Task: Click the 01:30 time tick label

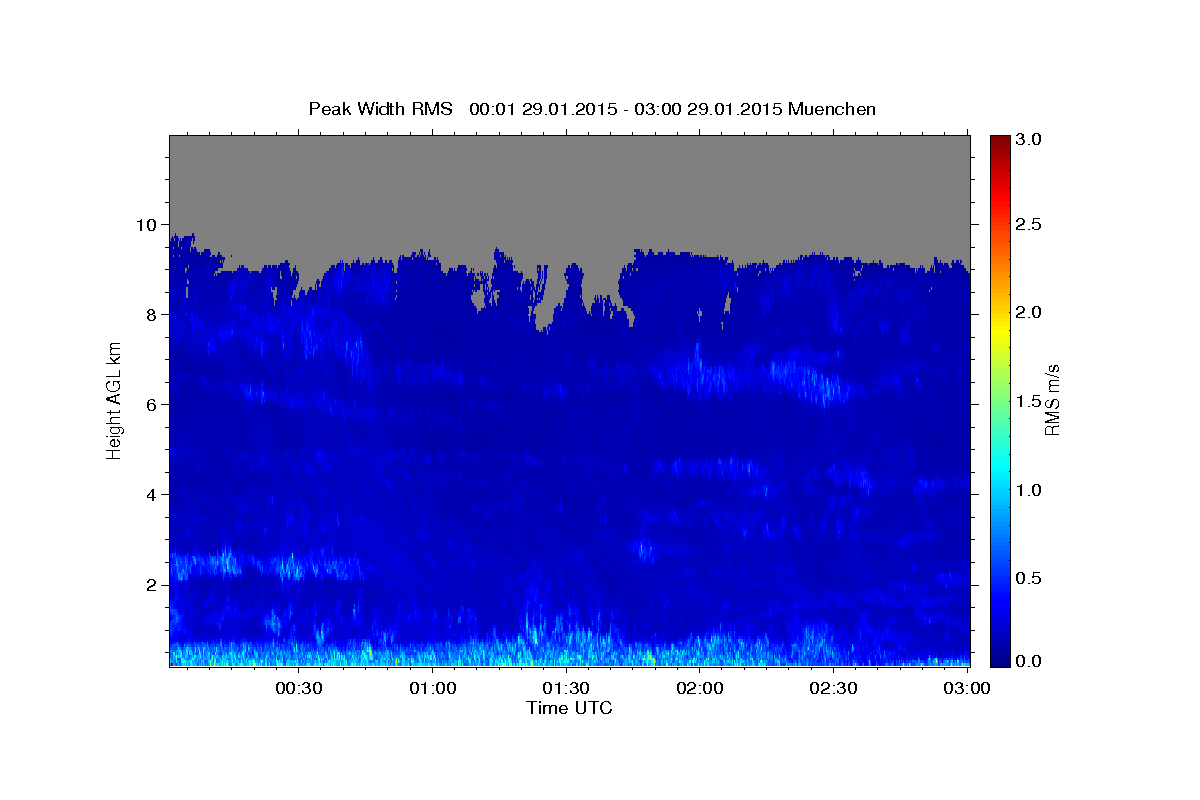Action: 565,689
